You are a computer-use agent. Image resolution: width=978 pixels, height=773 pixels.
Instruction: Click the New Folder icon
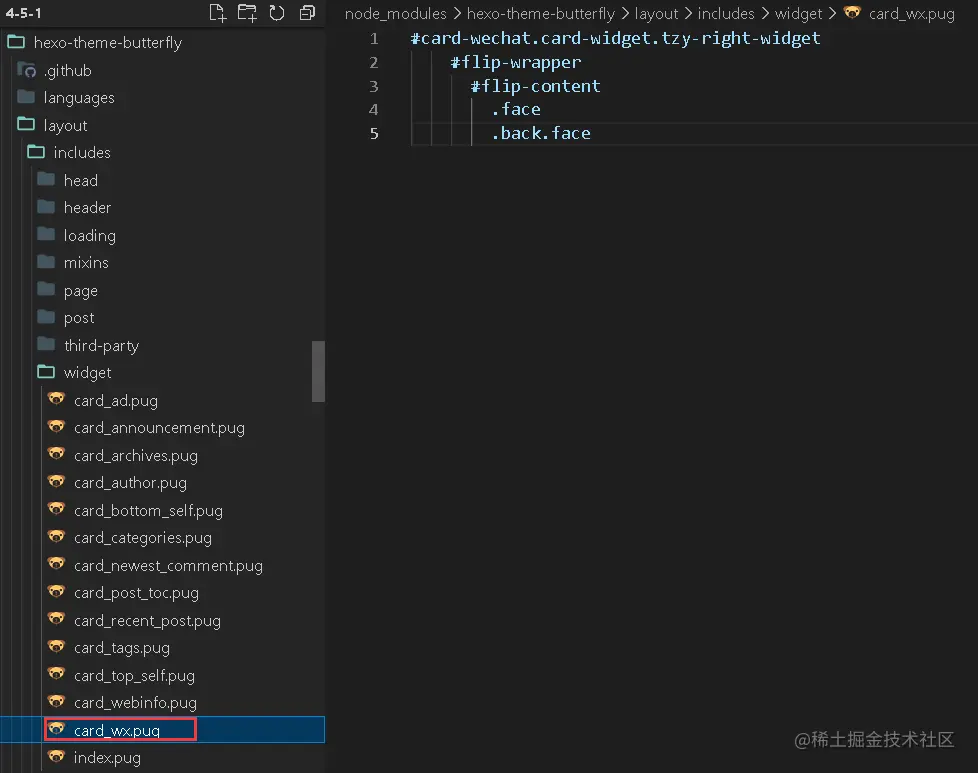click(x=247, y=13)
